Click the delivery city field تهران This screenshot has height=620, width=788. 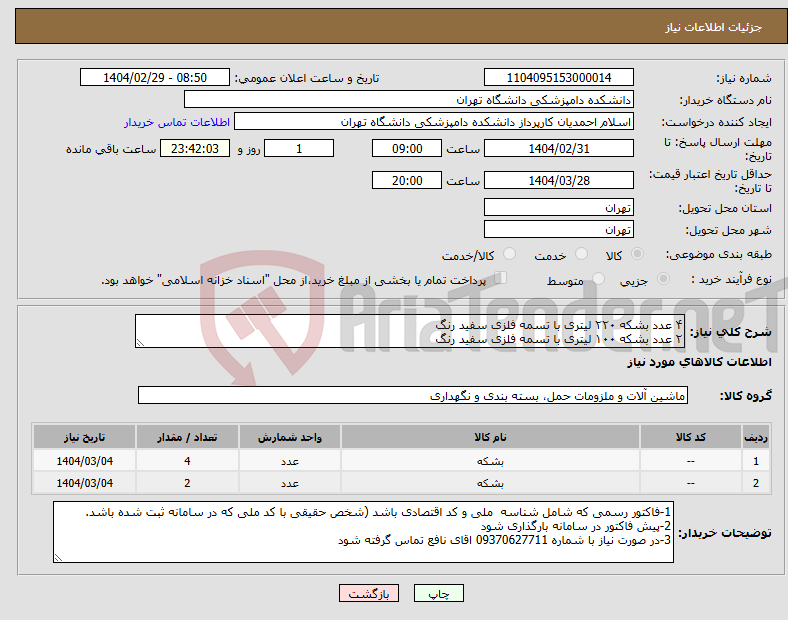point(559,229)
